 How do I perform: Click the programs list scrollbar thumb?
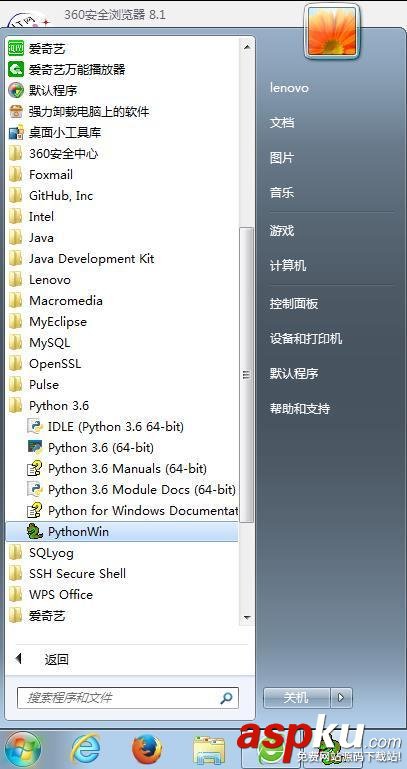247,375
